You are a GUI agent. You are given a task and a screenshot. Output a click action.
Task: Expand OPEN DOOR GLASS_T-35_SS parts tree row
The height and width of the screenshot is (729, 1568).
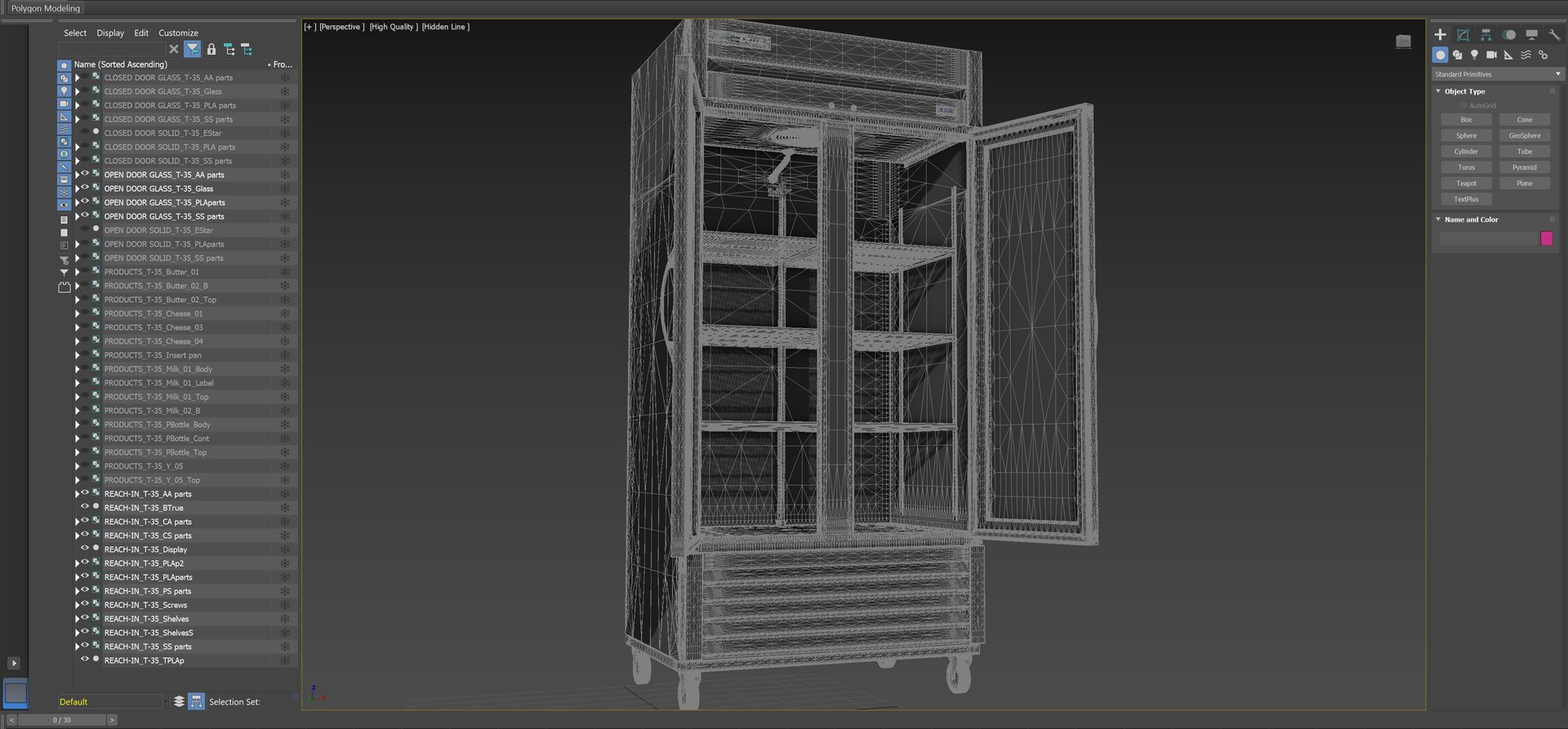[78, 216]
